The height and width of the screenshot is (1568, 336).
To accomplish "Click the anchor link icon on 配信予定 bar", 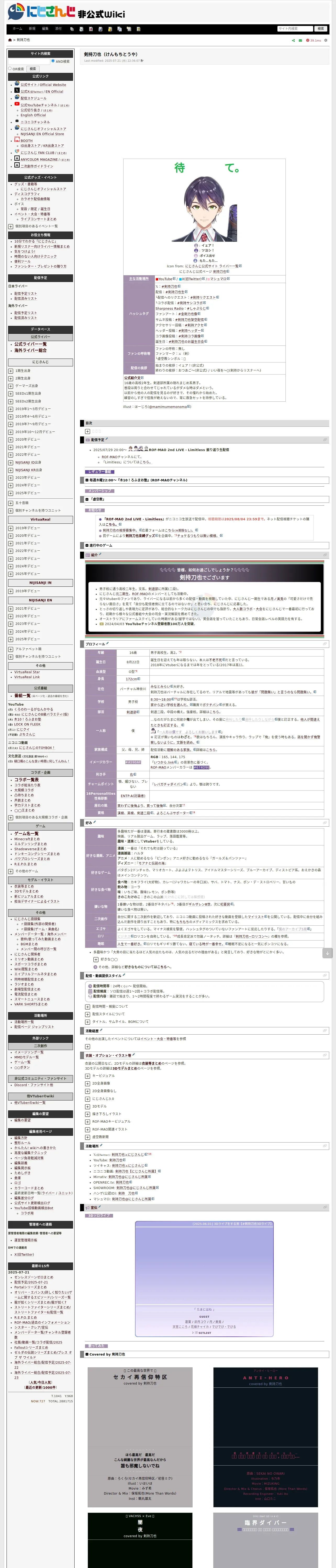I will click(x=325, y=440).
